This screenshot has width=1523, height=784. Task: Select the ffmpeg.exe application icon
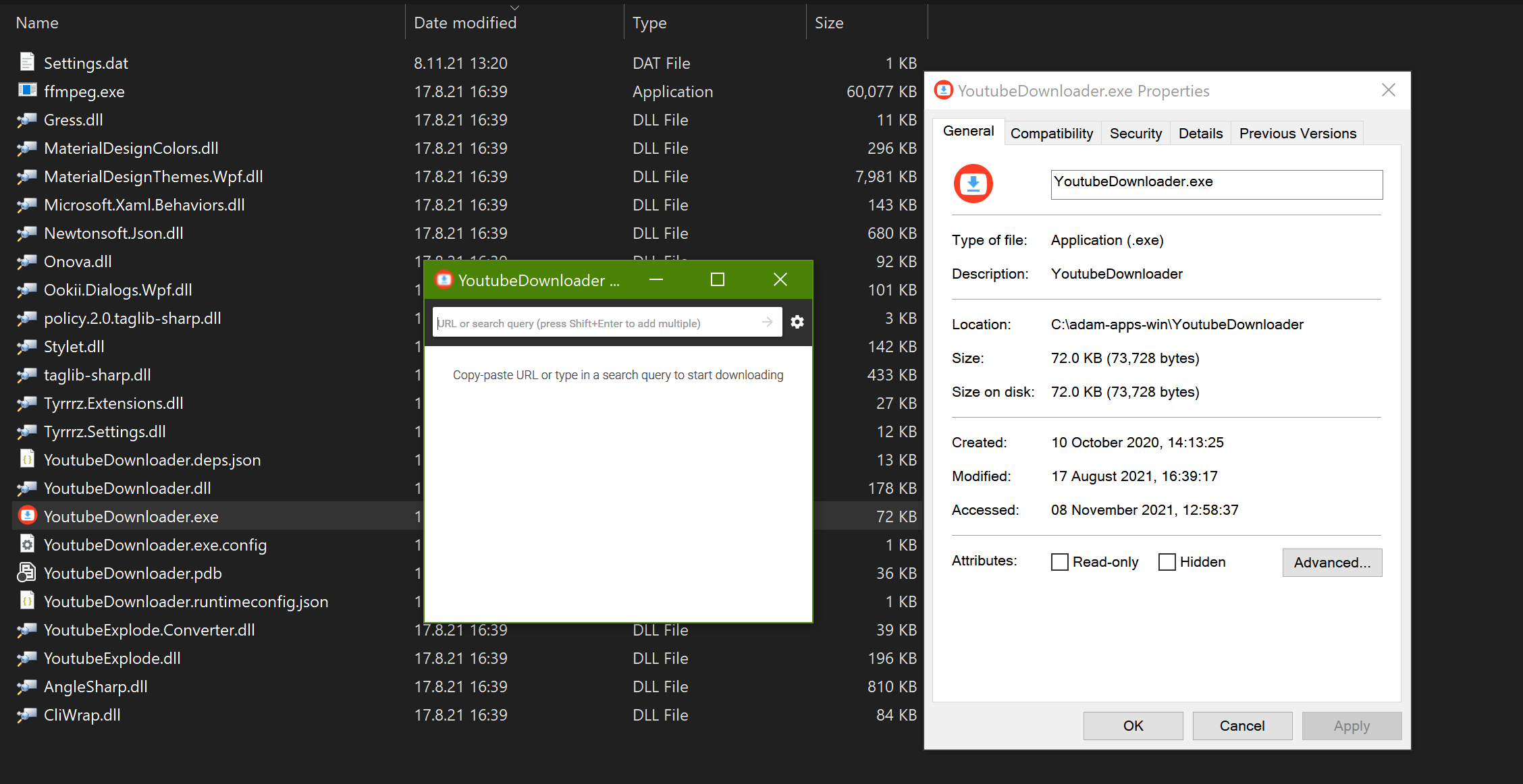[27, 90]
